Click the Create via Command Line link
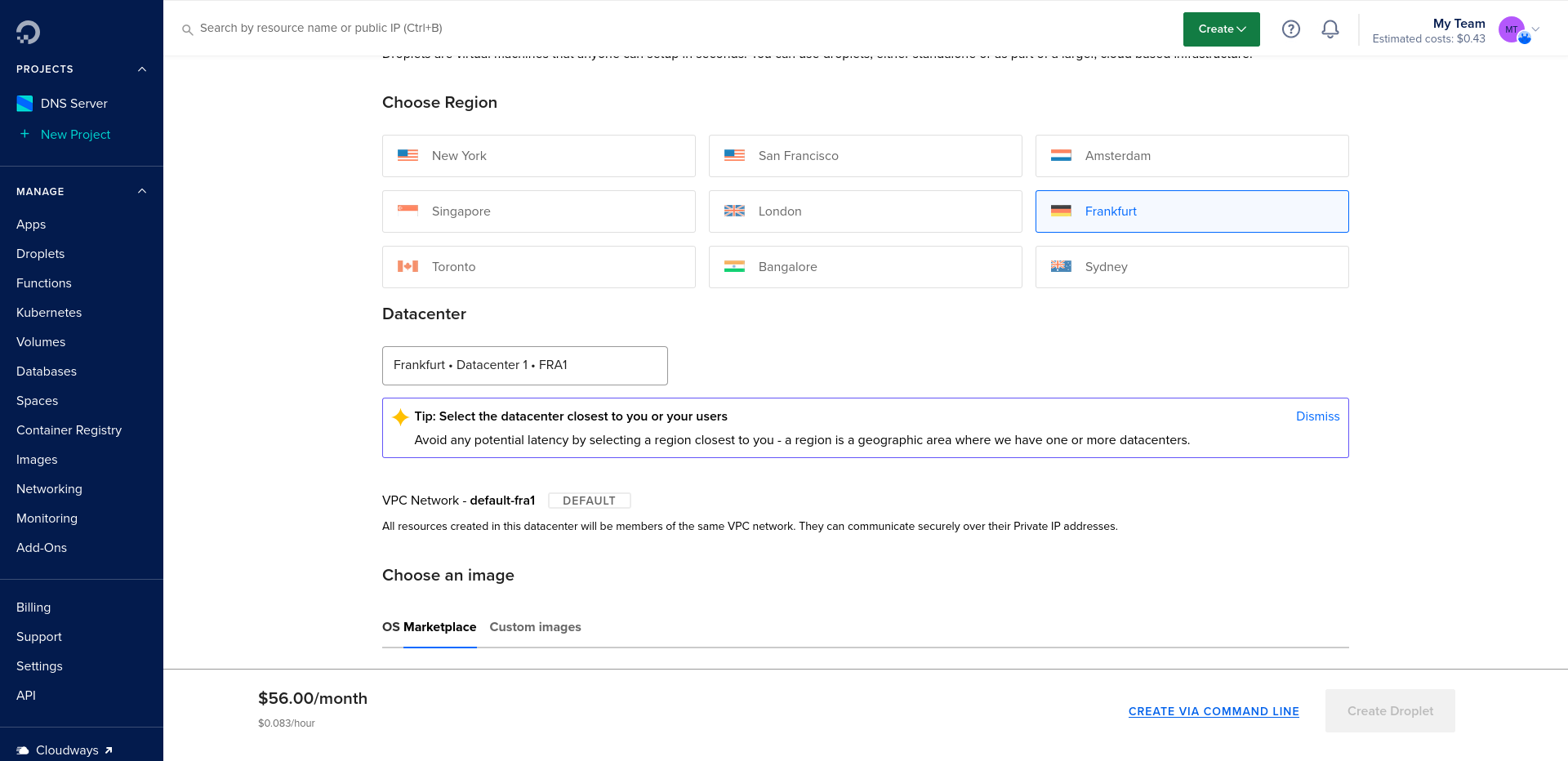The image size is (1568, 761). (1214, 711)
